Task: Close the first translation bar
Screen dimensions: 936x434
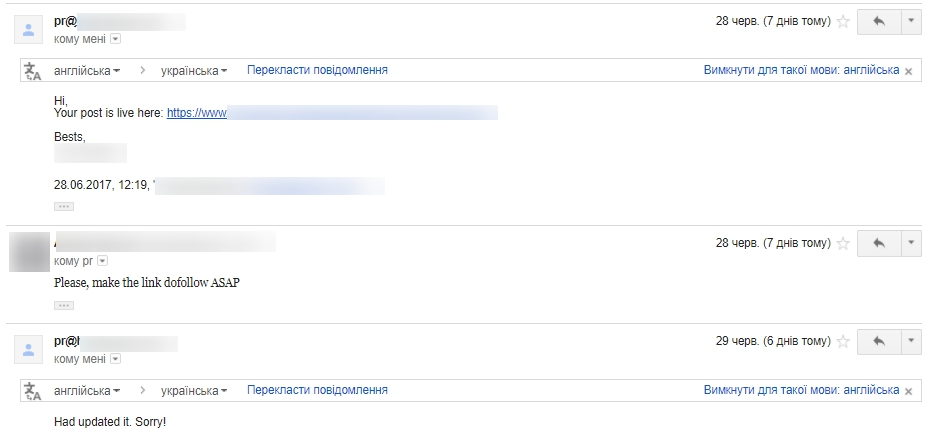Action: pos(908,71)
